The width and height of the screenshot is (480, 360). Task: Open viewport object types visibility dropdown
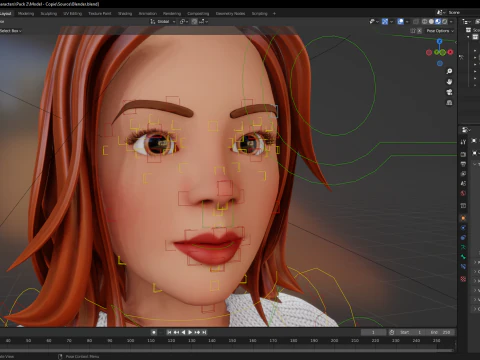[374, 22]
